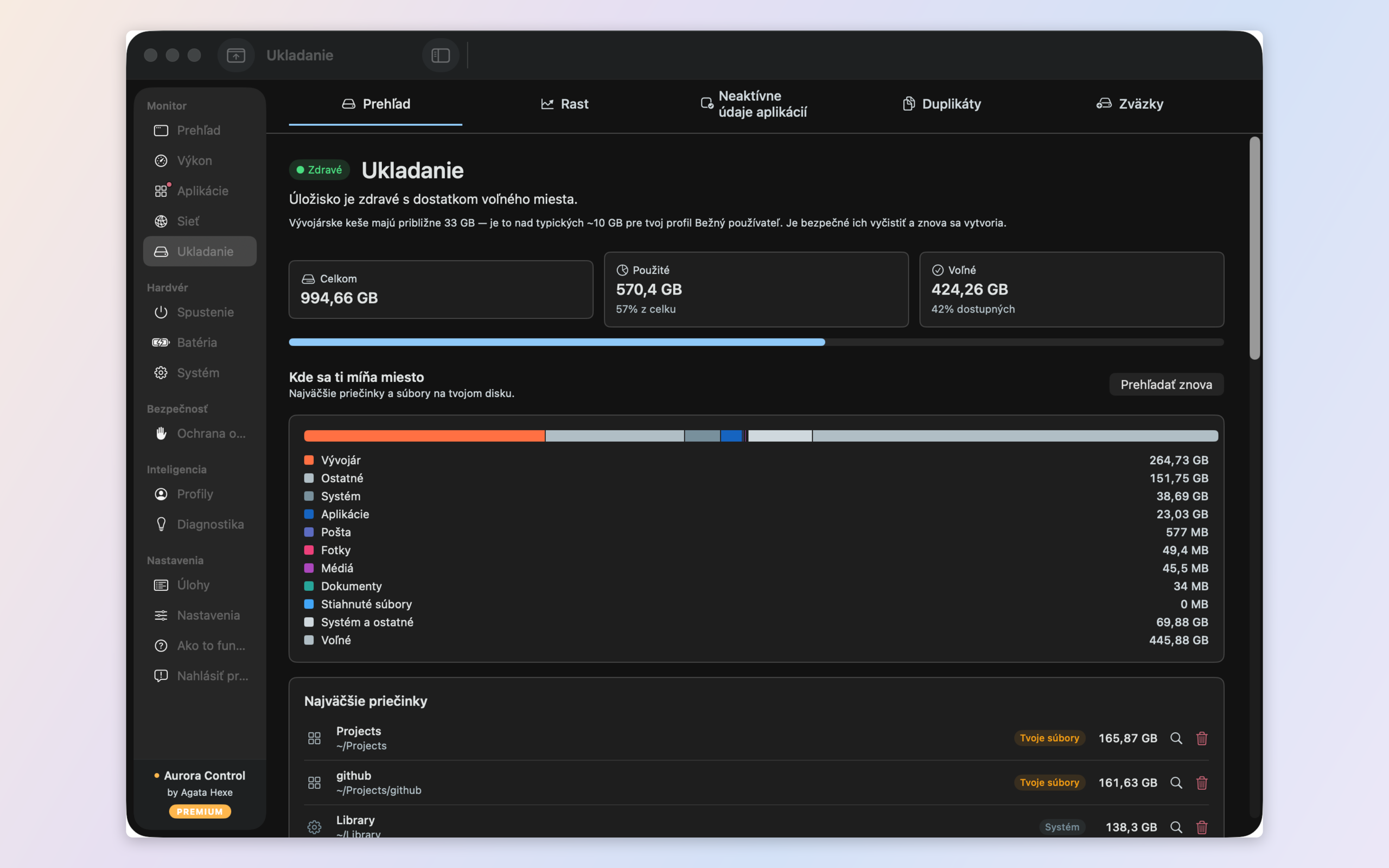Reveal Library folder with magnifier icon
The height and width of the screenshot is (868, 1389).
click(x=1176, y=827)
